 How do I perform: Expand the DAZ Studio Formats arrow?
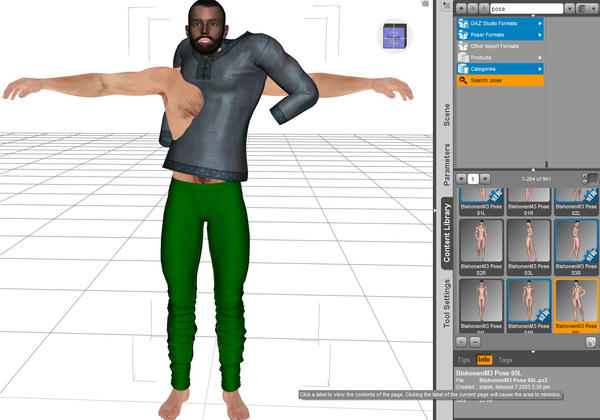(x=540, y=23)
